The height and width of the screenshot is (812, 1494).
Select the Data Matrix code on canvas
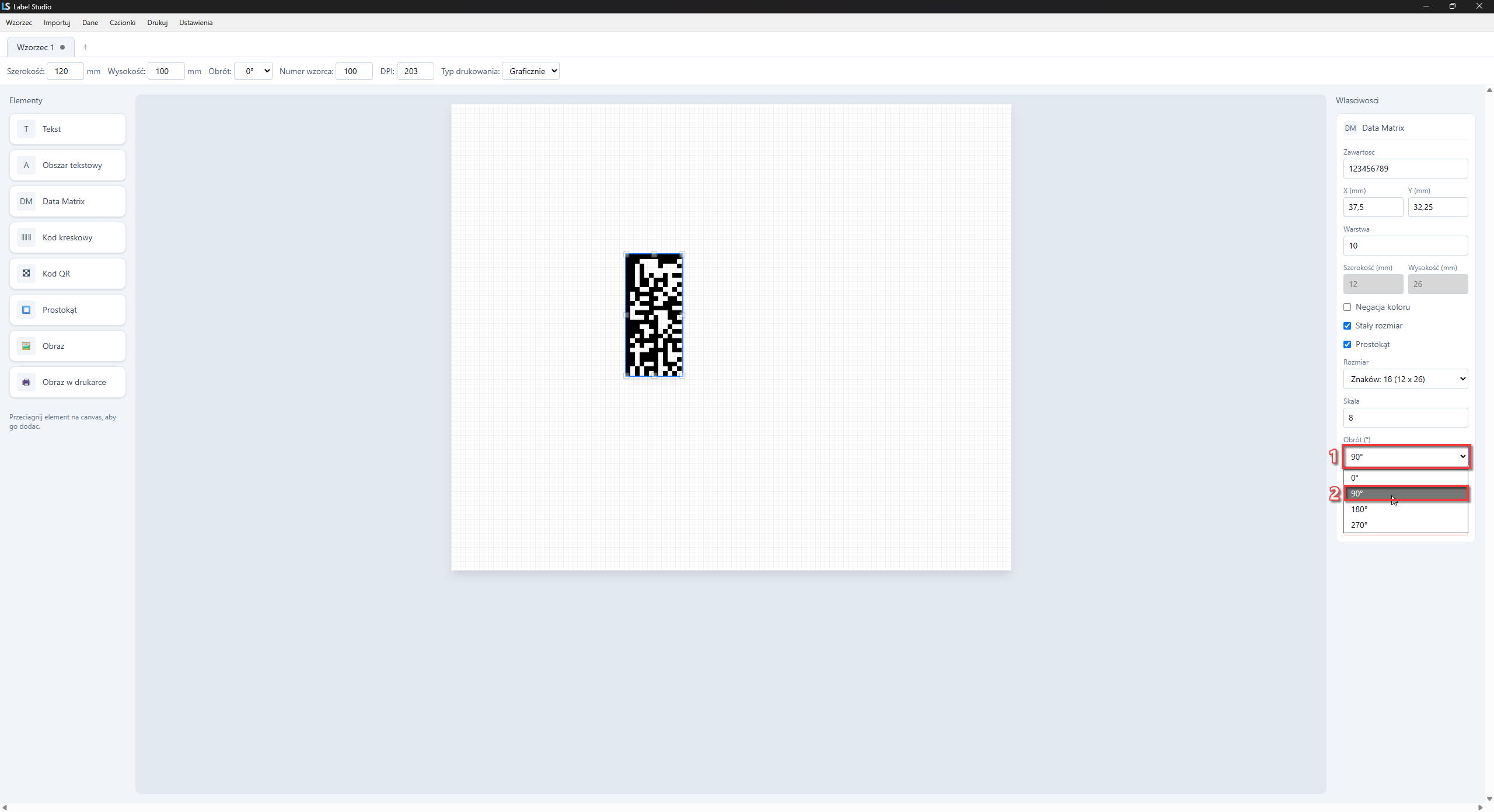tap(654, 315)
